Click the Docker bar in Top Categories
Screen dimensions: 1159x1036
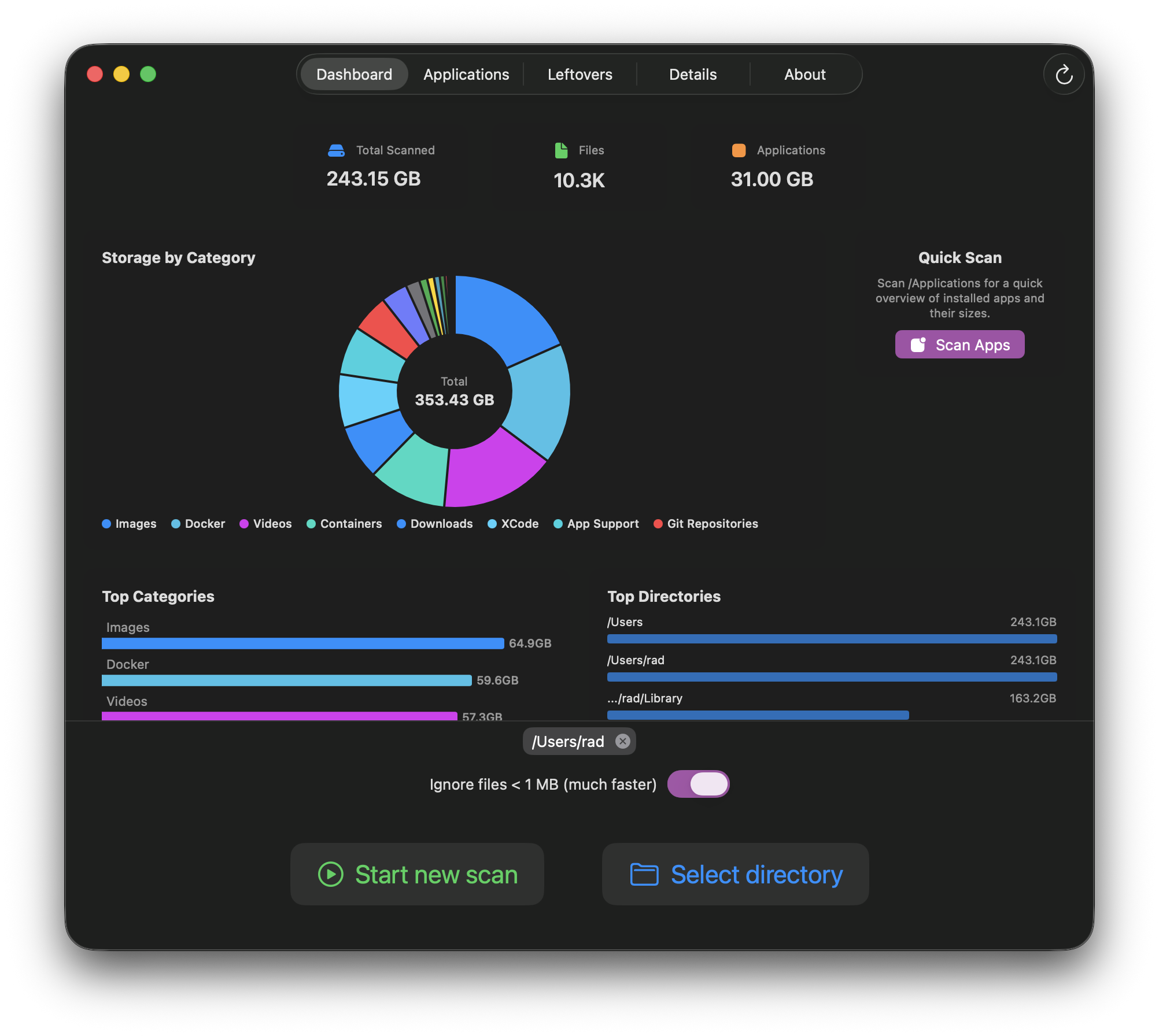286,680
